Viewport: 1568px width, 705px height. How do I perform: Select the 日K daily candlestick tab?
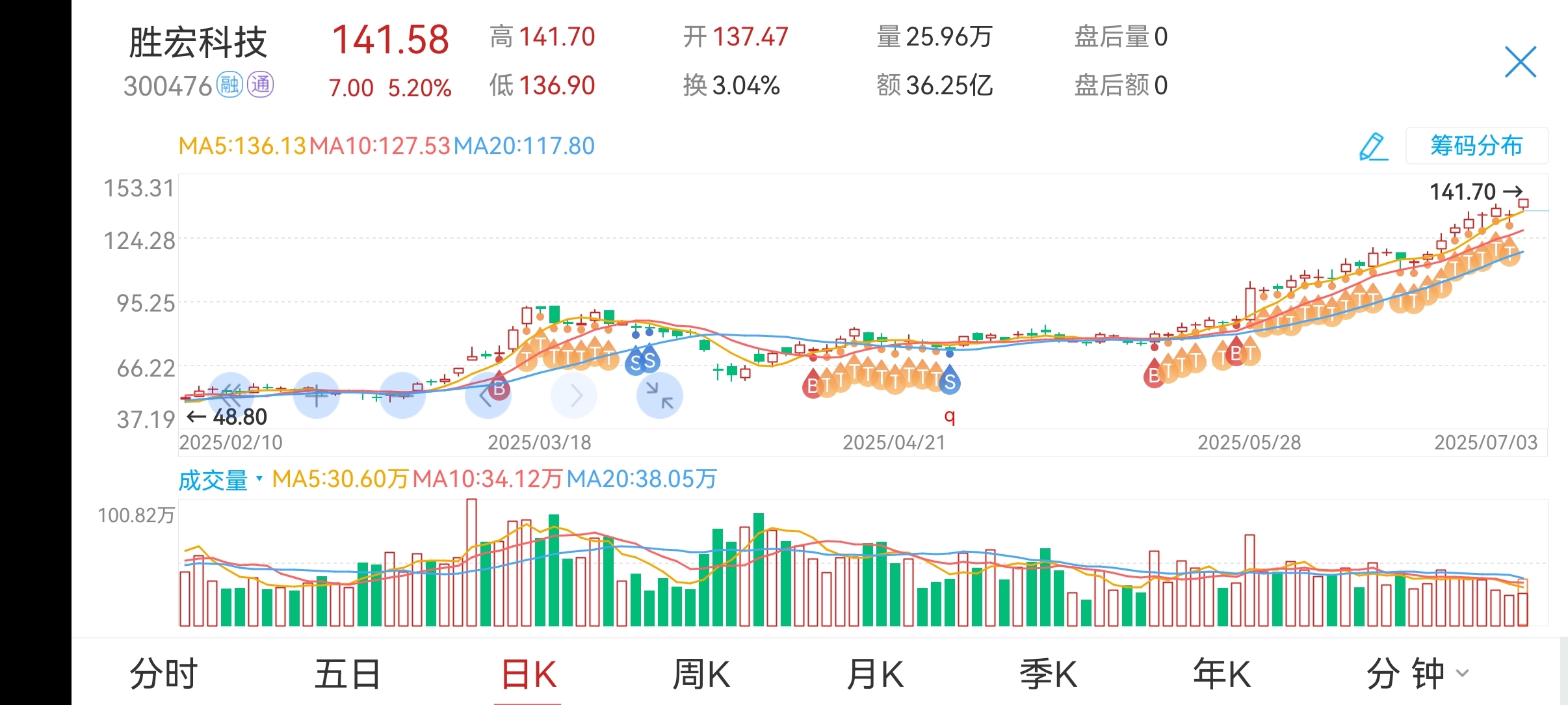click(x=529, y=673)
